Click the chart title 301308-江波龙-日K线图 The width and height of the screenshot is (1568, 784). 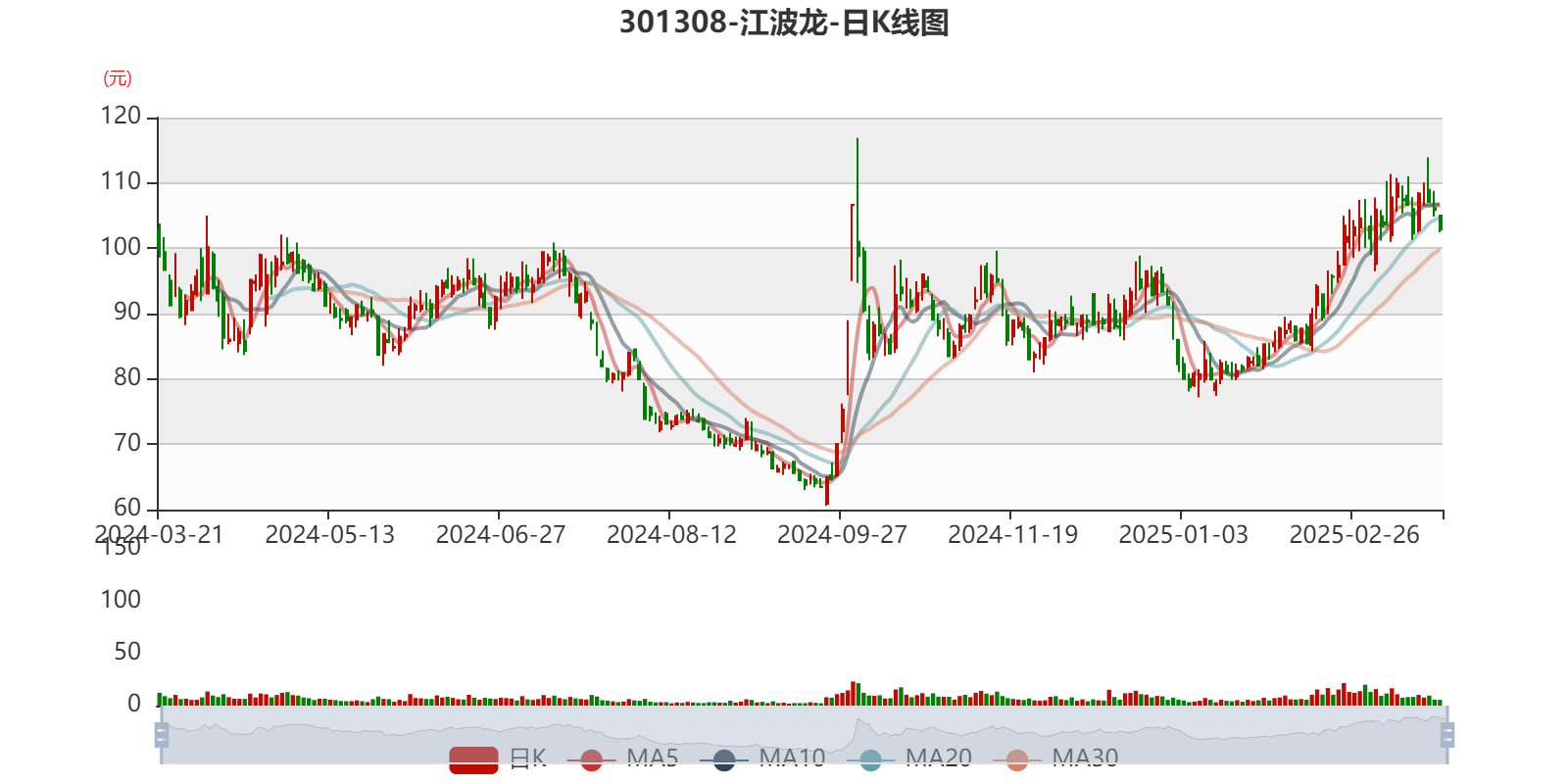point(784,23)
